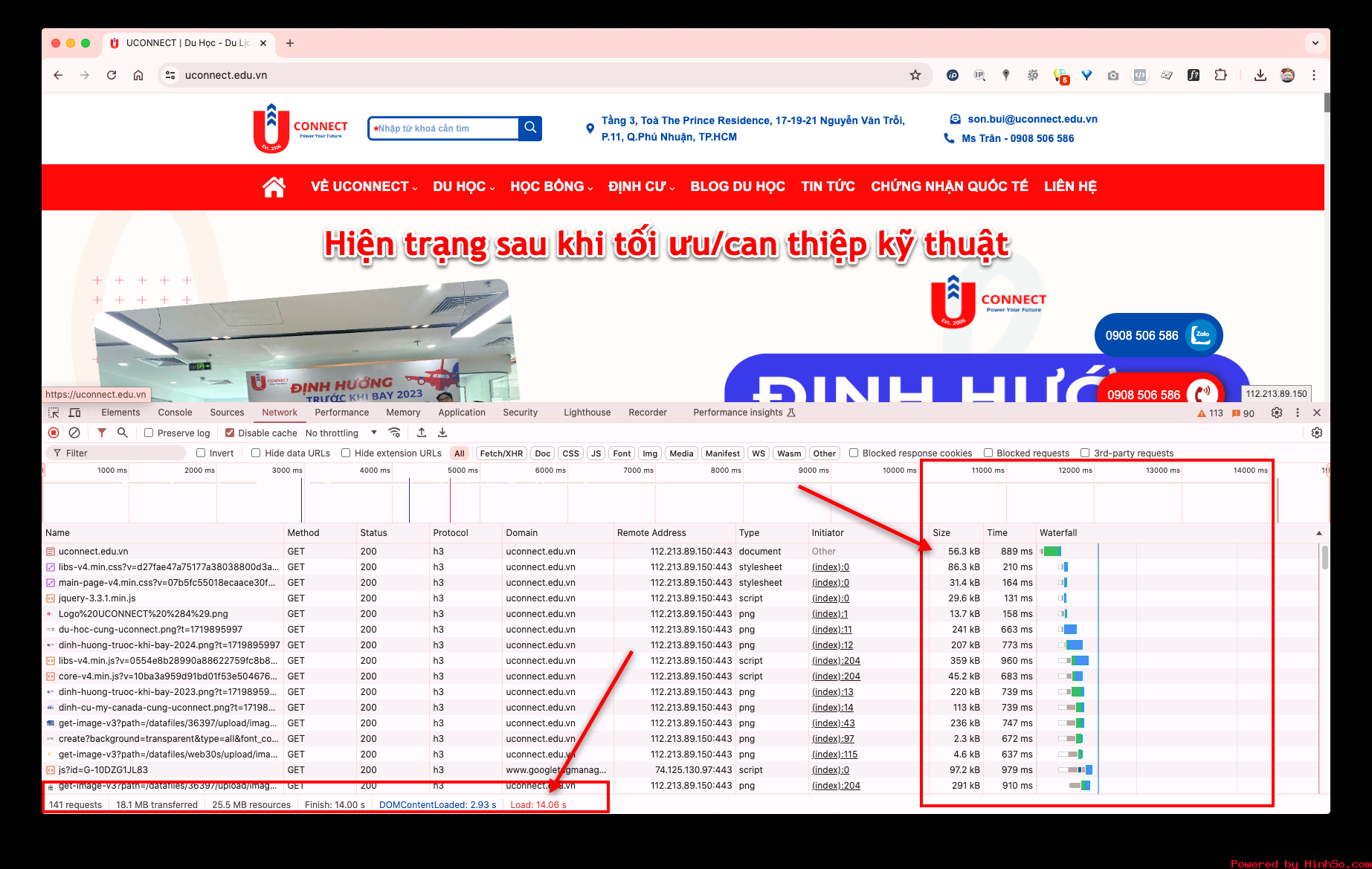Click the Size column header
The height and width of the screenshot is (869, 1372).
[941, 533]
